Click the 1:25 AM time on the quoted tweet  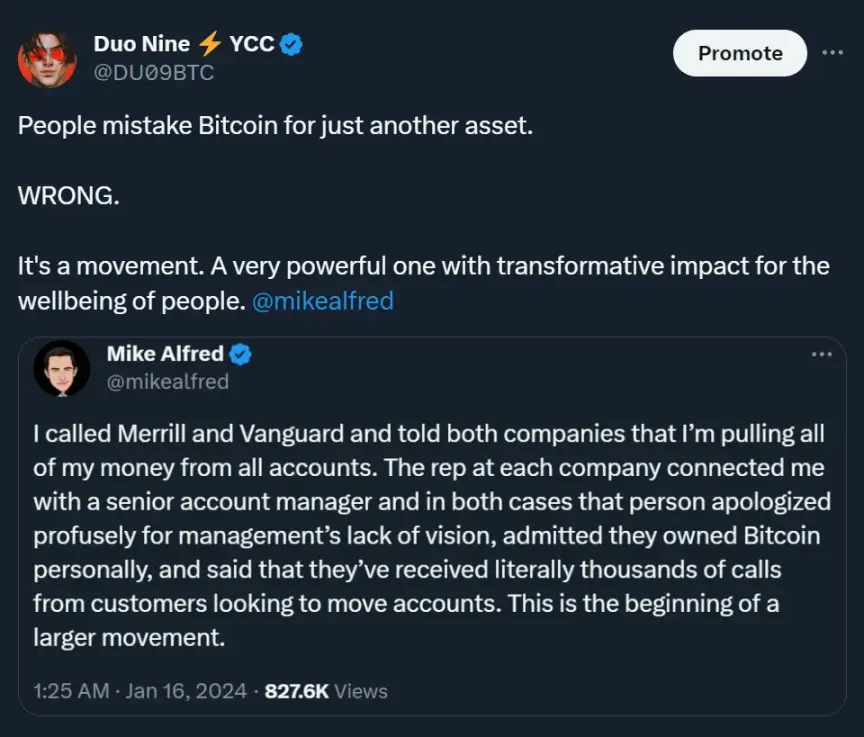coord(69,691)
